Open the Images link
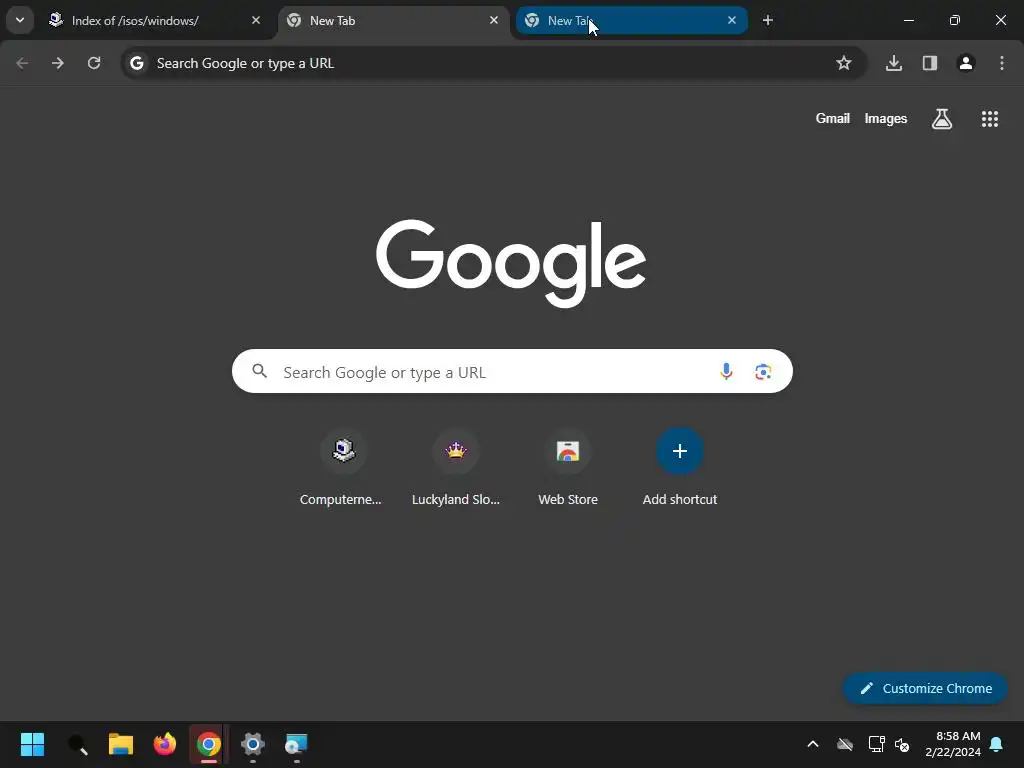The height and width of the screenshot is (768, 1024). [x=885, y=118]
